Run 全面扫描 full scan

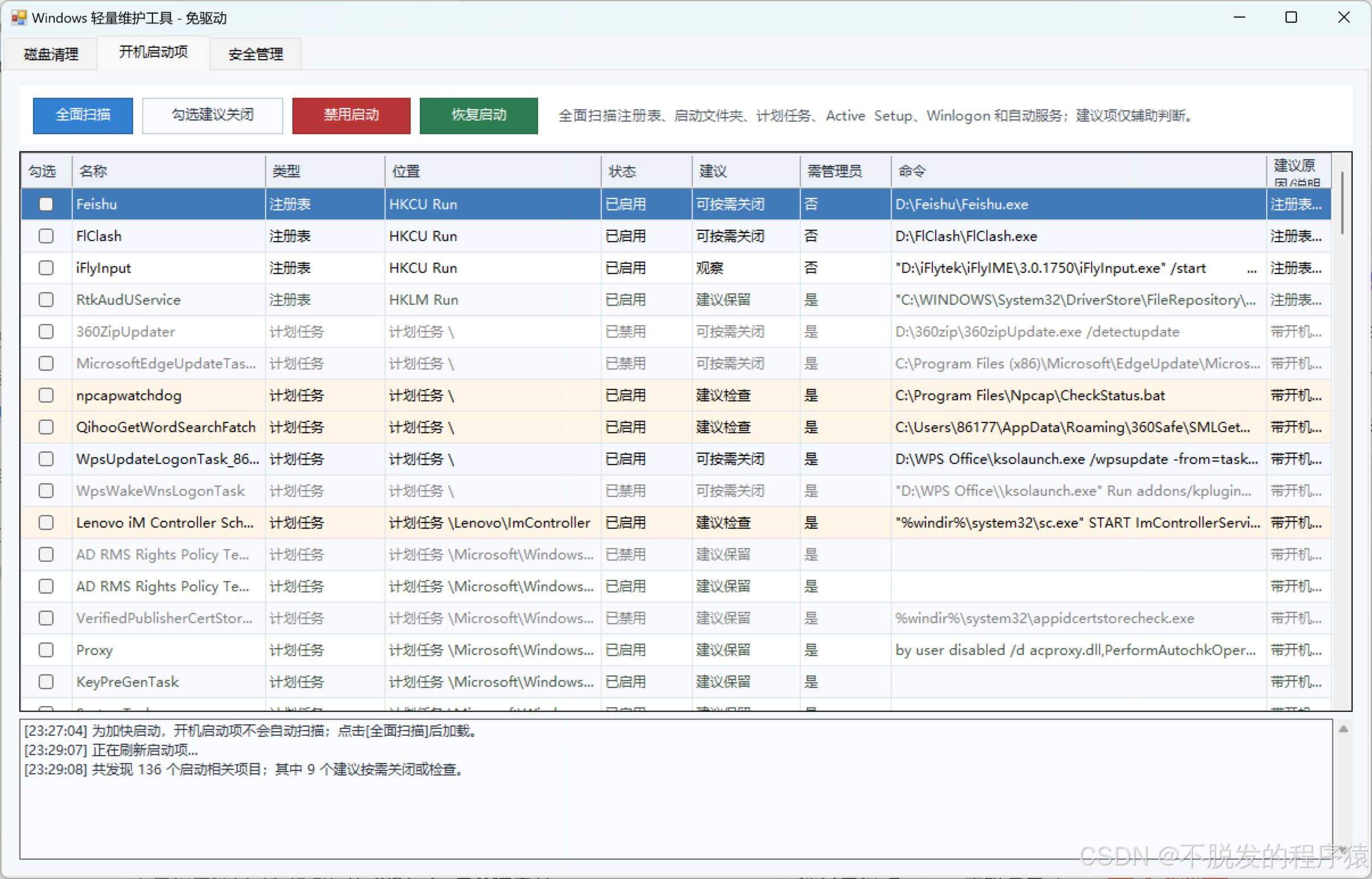click(x=83, y=115)
